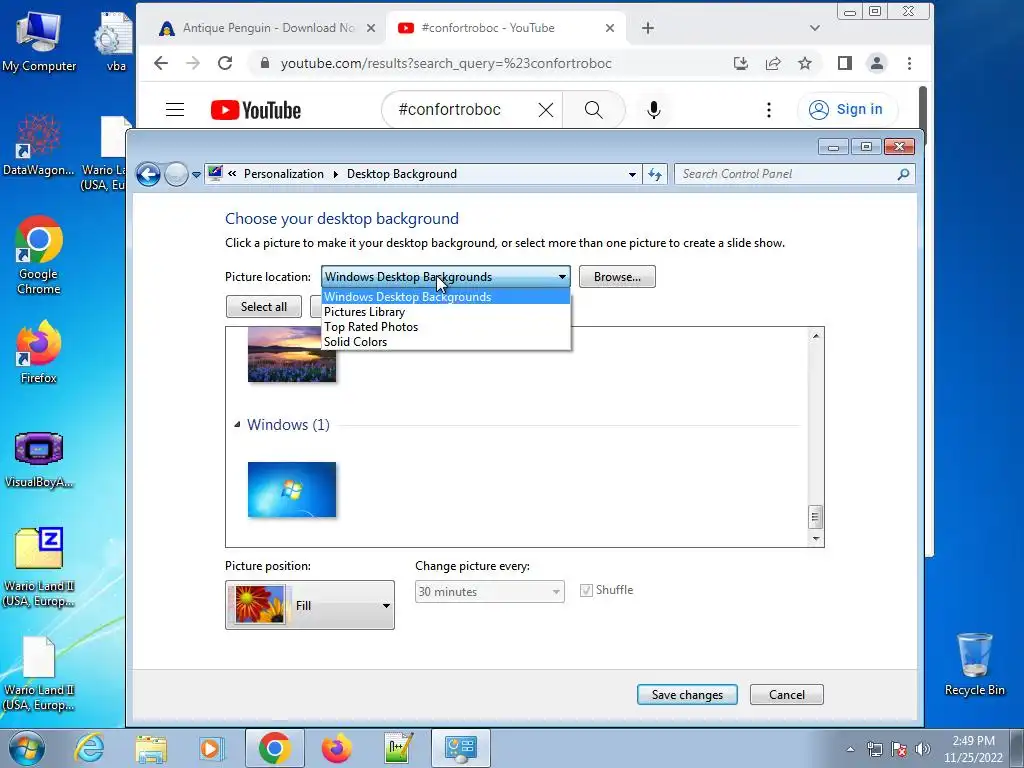Open Chrome's three-dot menu
This screenshot has height=768, width=1024.
909,63
